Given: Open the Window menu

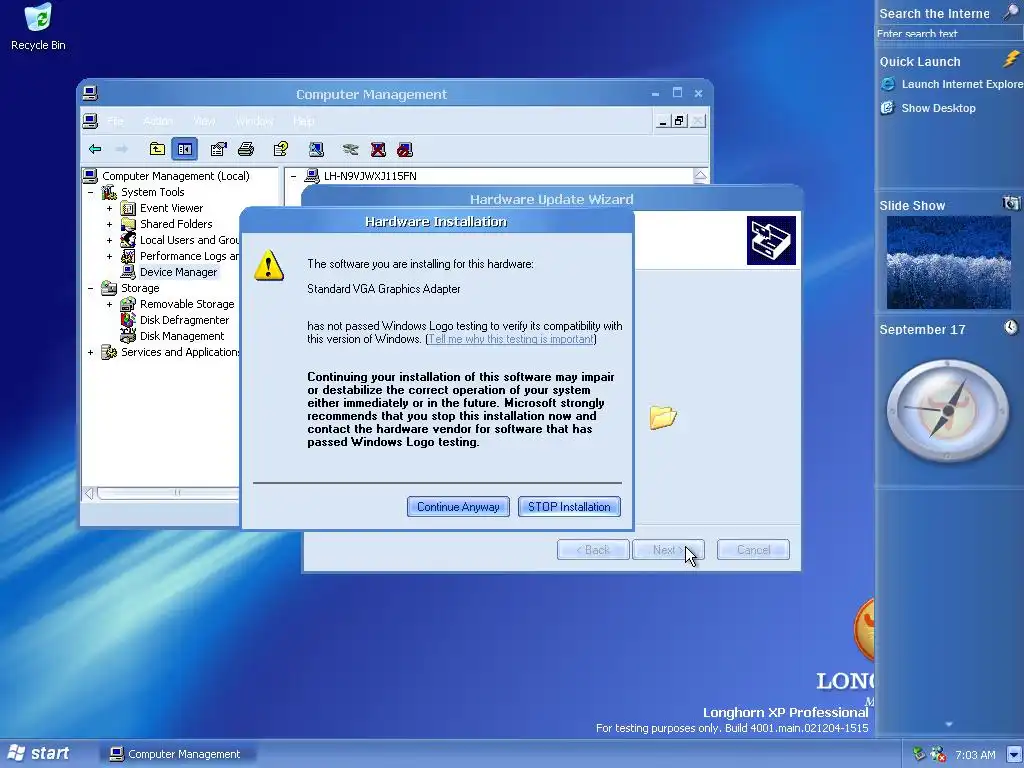Looking at the screenshot, I should [x=254, y=121].
